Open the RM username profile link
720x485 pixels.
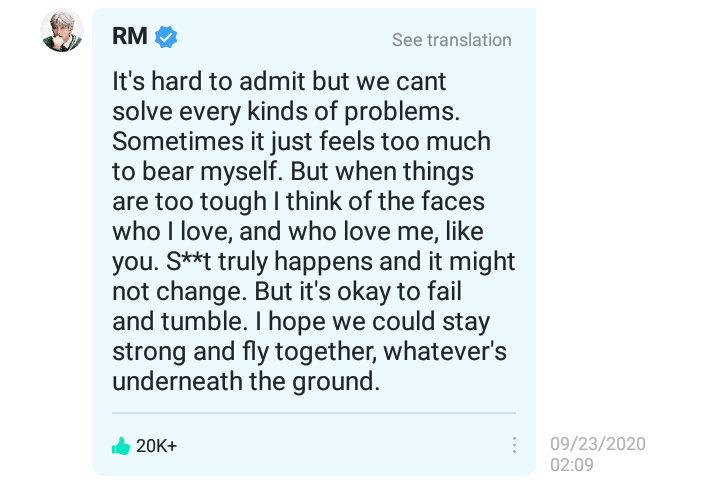129,36
